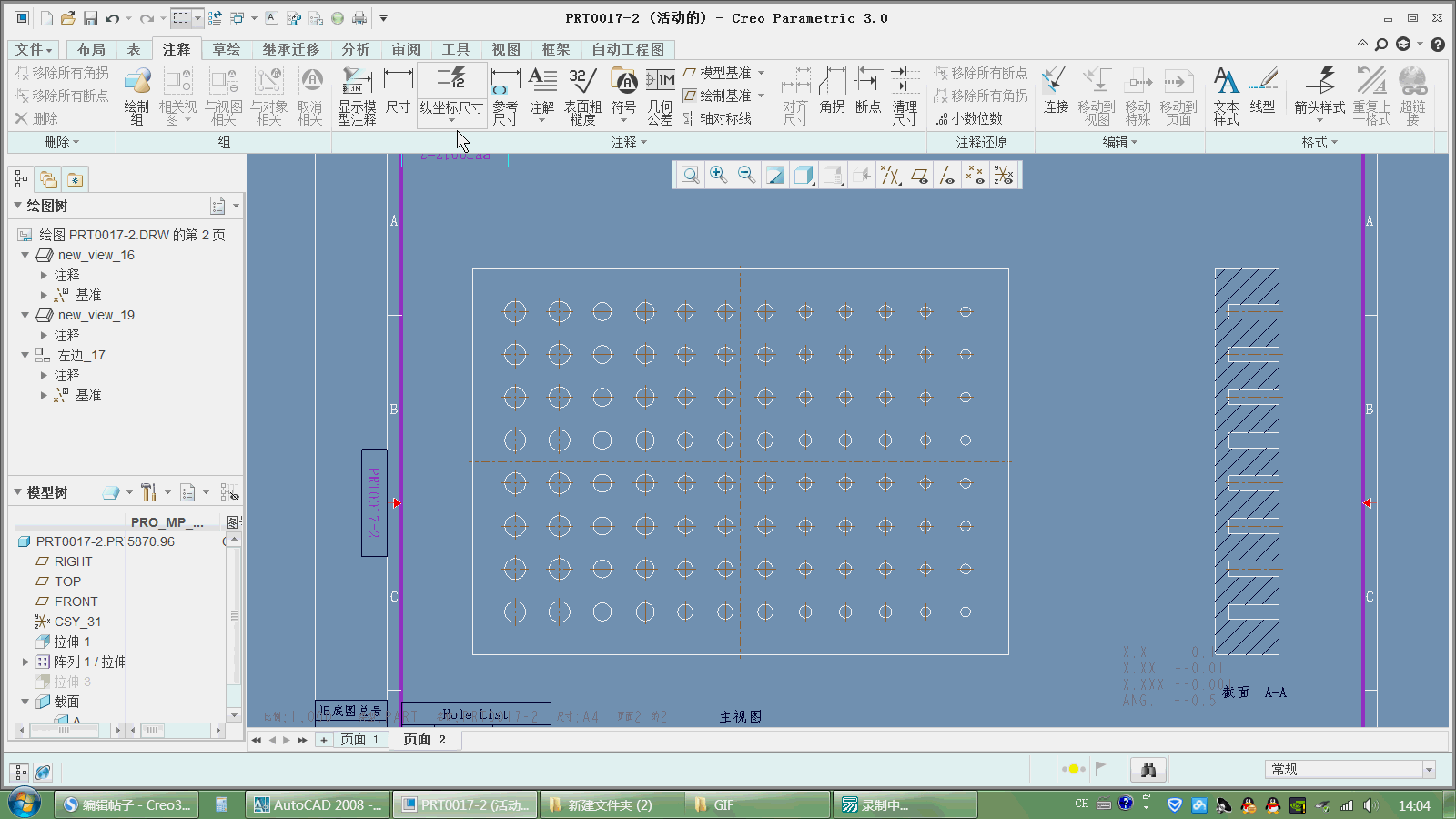Expand the 阵列 1 / 拉伸 model tree node
This screenshot has height=819, width=1456.
pos(25,662)
